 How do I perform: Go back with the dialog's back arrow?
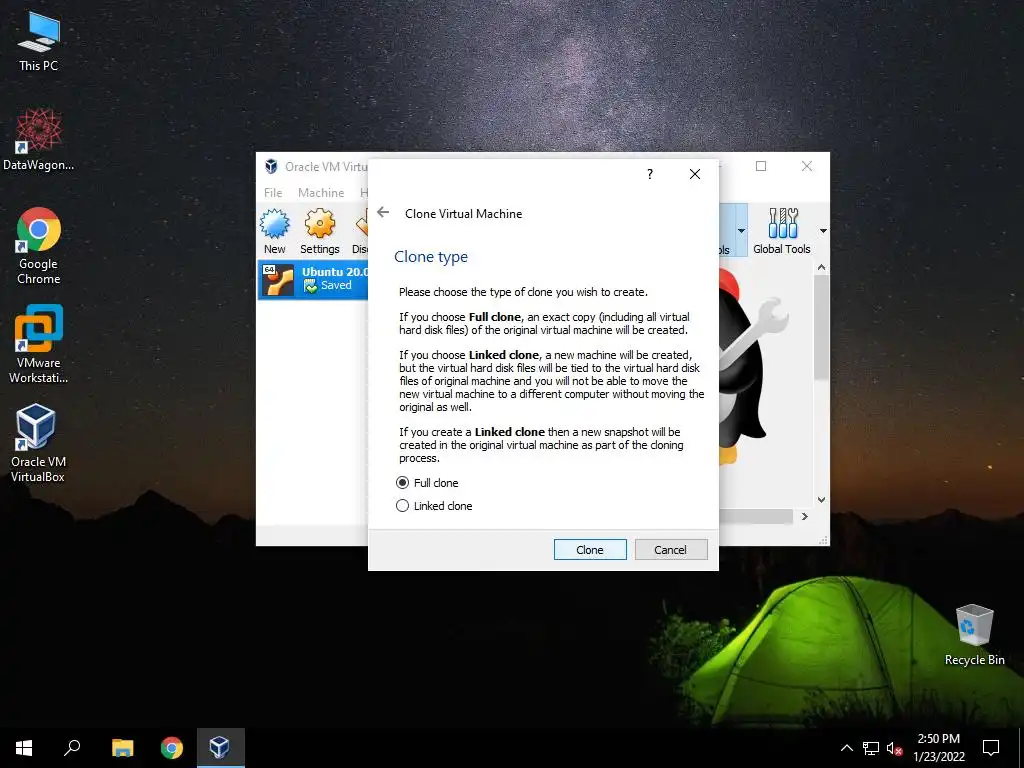383,212
